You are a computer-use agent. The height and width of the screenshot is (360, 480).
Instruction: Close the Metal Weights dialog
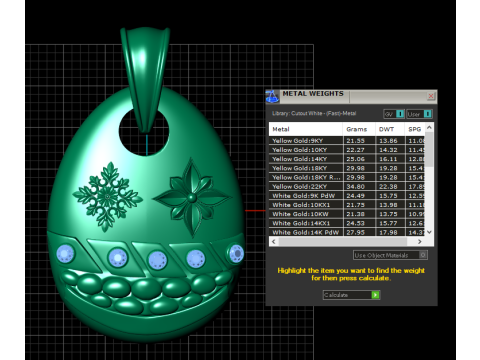tap(431, 96)
